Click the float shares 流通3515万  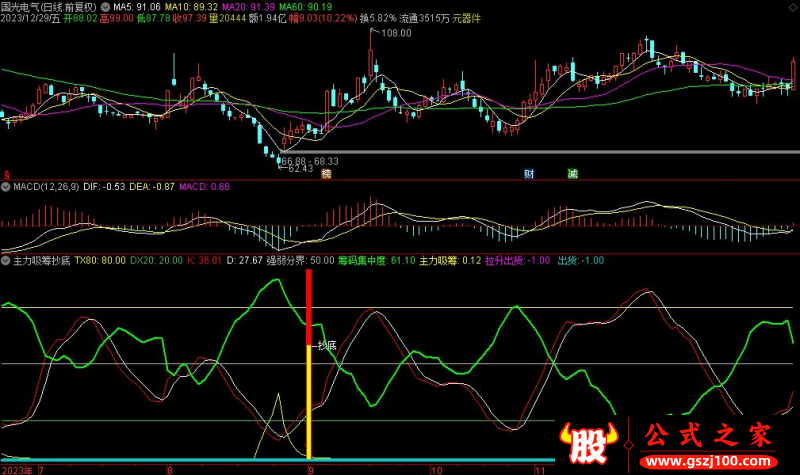tap(424, 18)
